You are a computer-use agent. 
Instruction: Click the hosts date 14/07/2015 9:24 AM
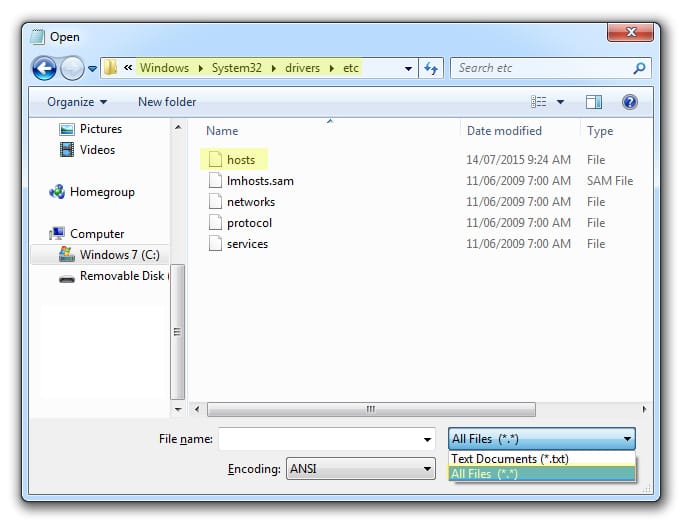pos(518,160)
